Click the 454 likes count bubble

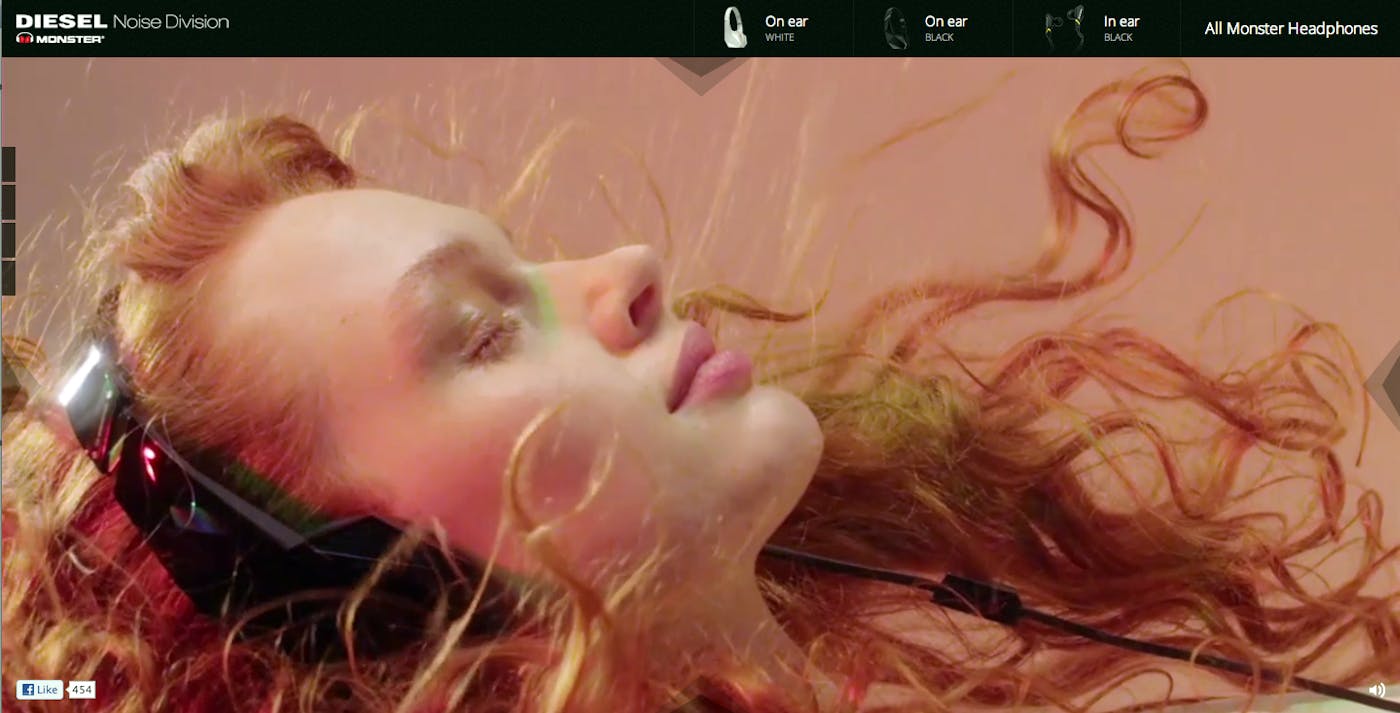pyautogui.click(x=82, y=690)
